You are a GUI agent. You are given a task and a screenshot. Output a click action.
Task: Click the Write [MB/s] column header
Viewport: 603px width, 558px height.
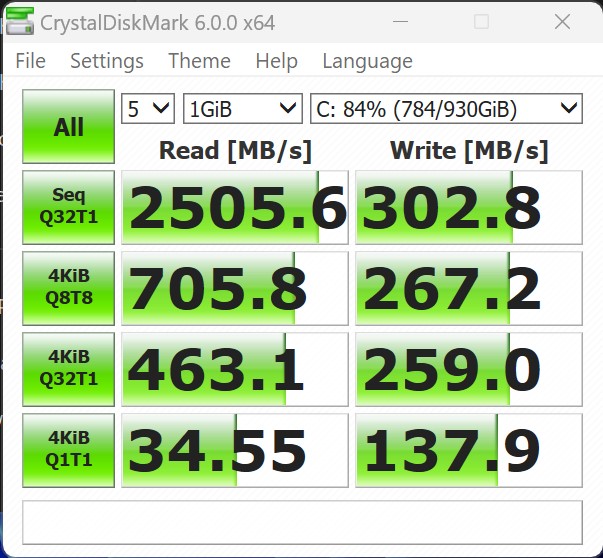tap(469, 151)
